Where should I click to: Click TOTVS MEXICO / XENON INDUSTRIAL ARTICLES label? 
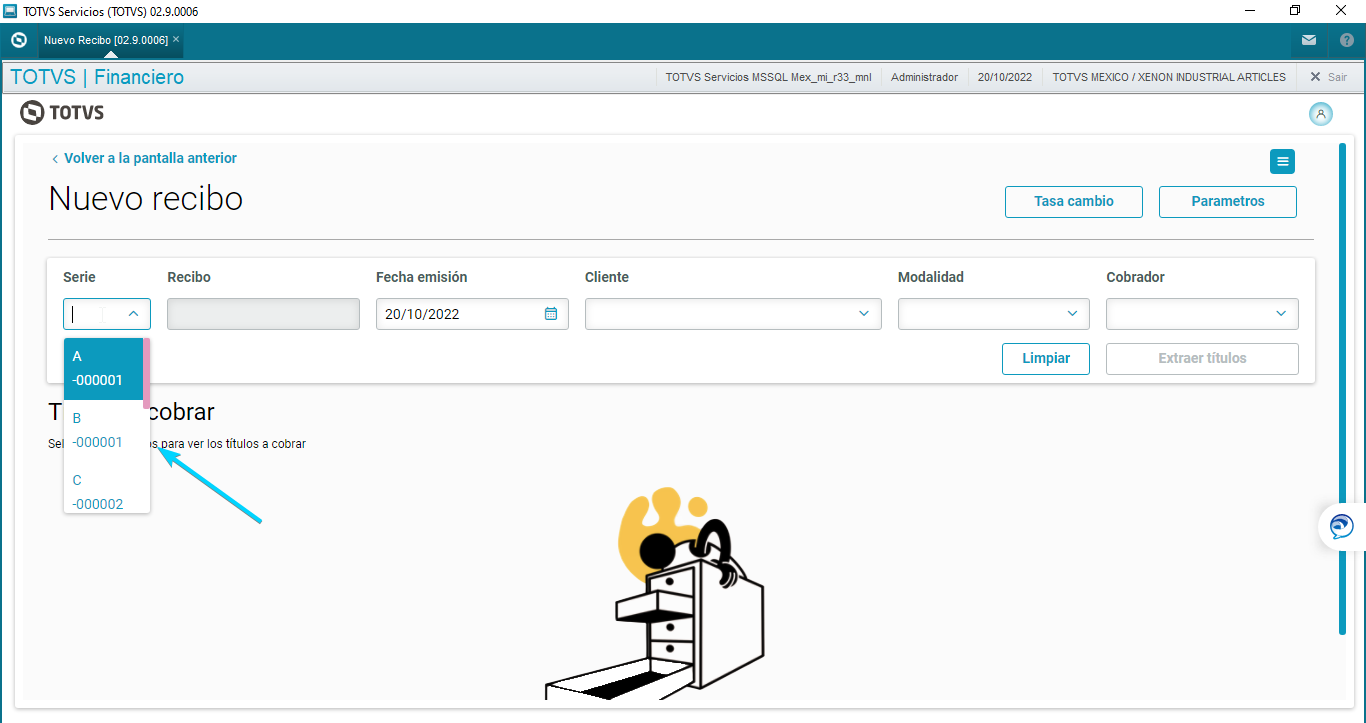point(1169,77)
